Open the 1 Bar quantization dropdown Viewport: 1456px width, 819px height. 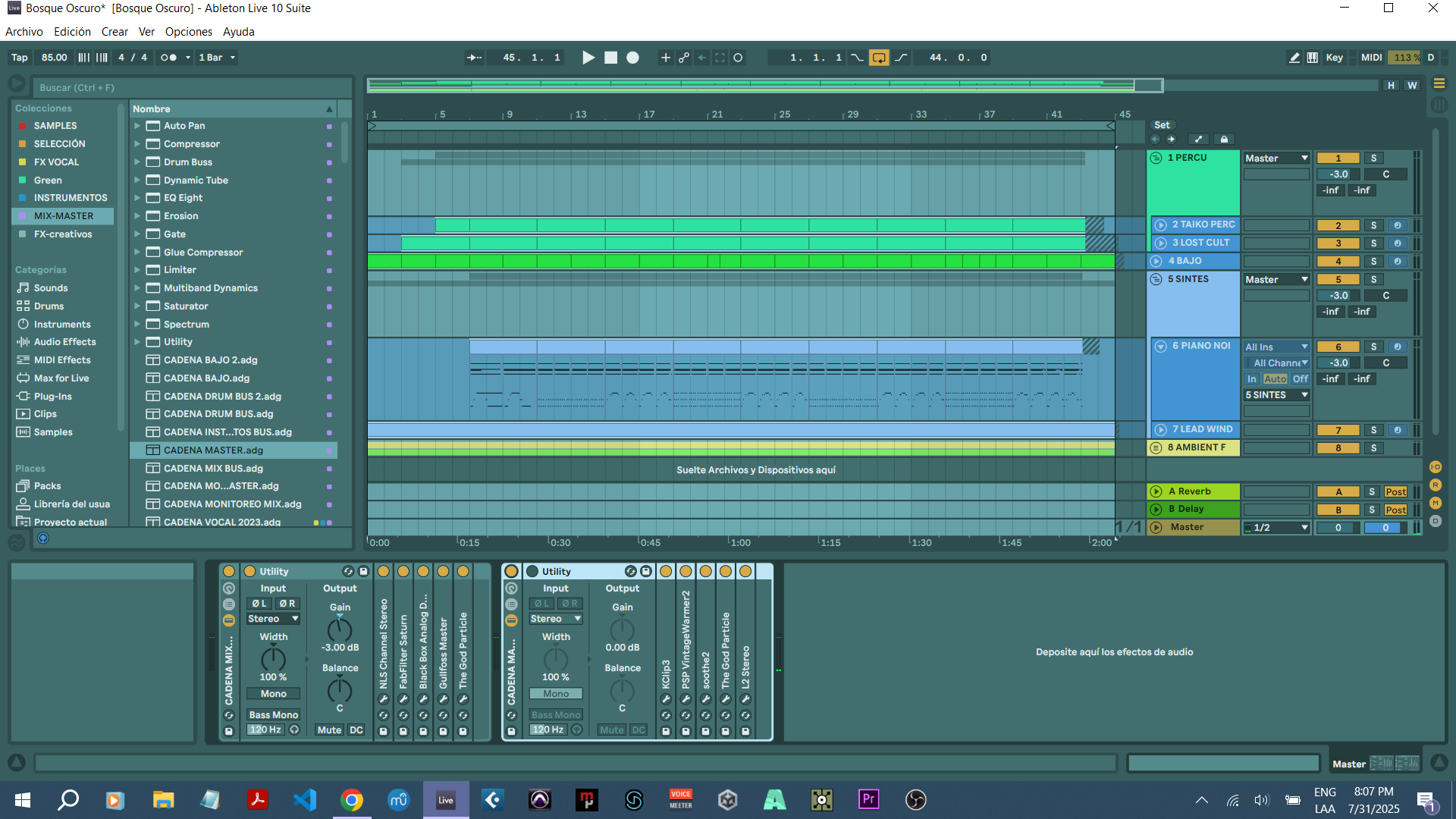click(217, 58)
